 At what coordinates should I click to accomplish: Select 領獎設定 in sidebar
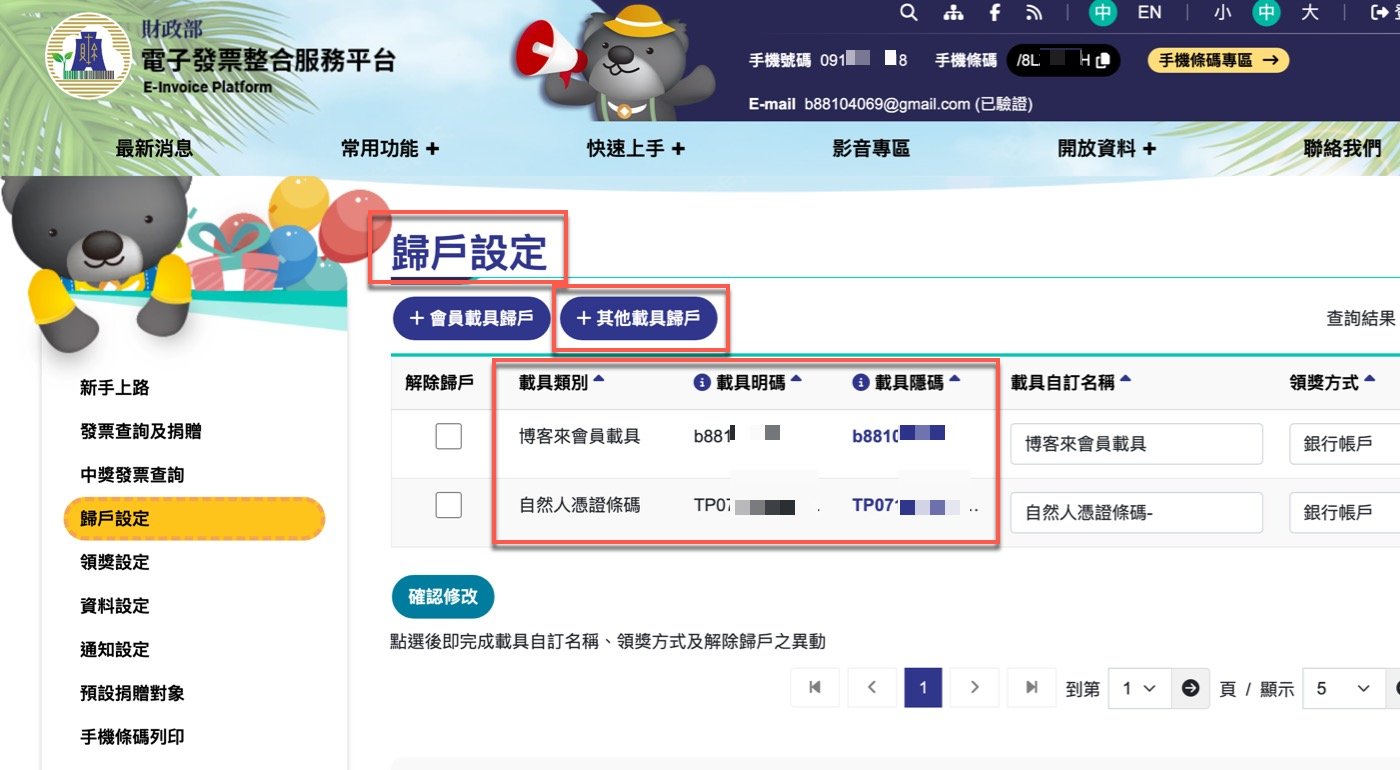tap(114, 562)
